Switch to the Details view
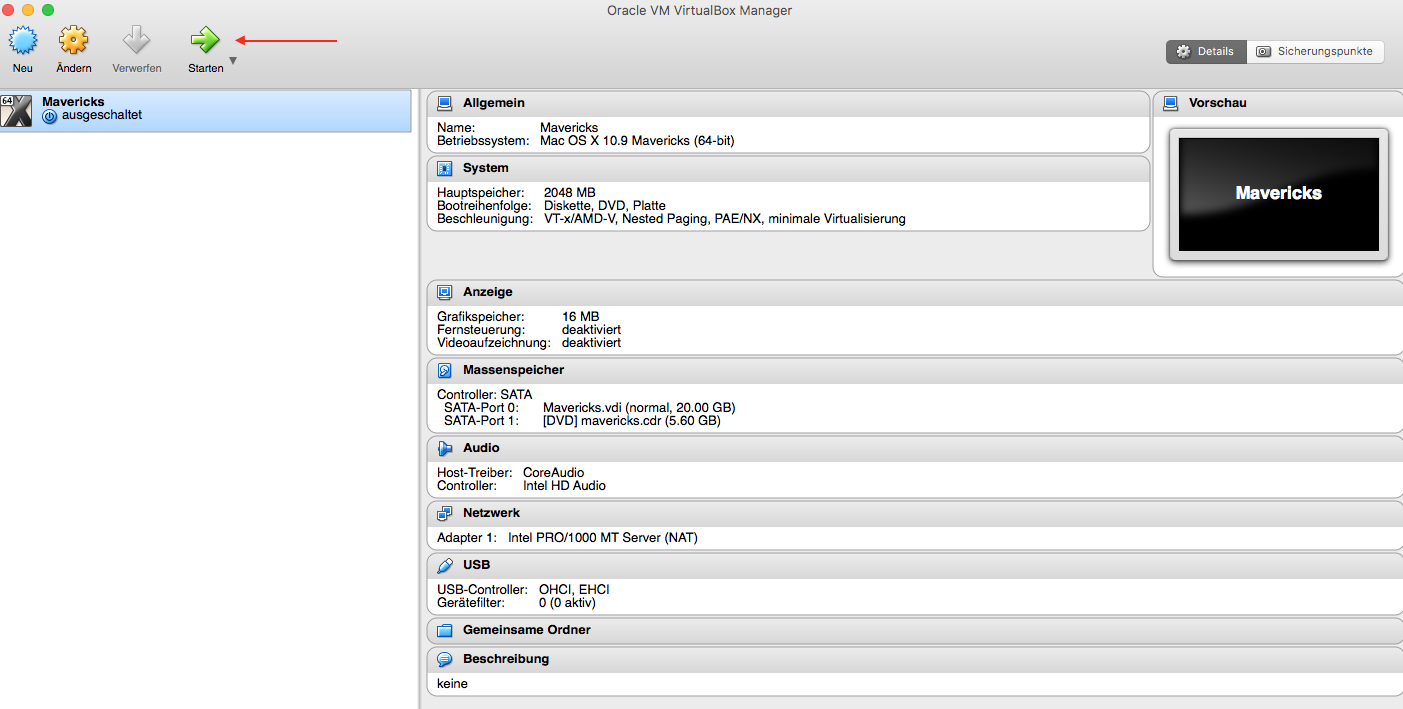 pyautogui.click(x=1206, y=51)
